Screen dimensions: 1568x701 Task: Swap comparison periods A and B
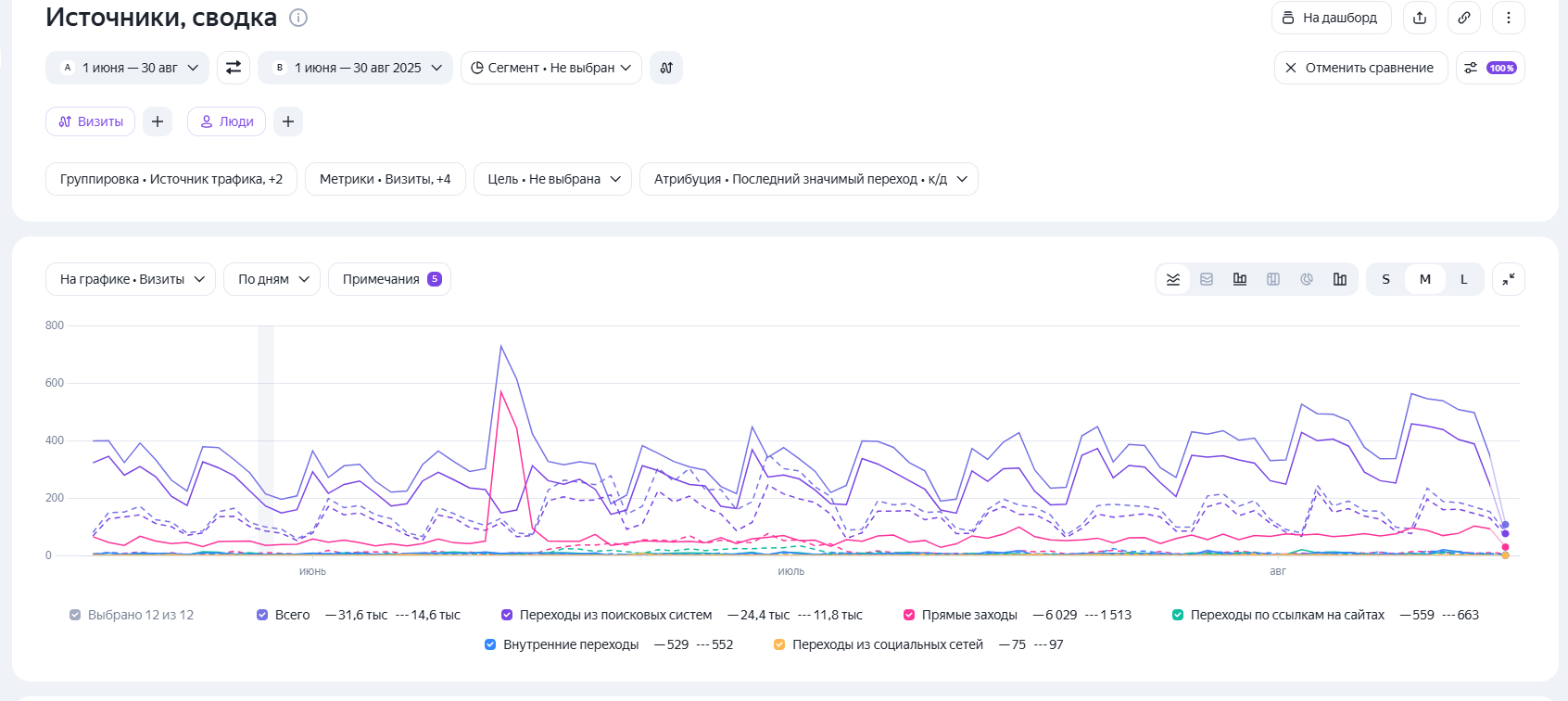(x=234, y=68)
